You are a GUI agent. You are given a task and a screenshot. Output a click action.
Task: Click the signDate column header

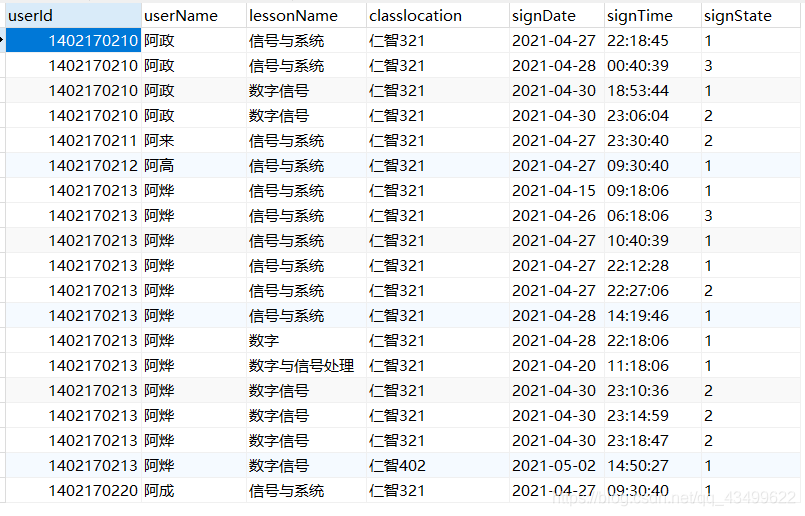click(x=557, y=15)
